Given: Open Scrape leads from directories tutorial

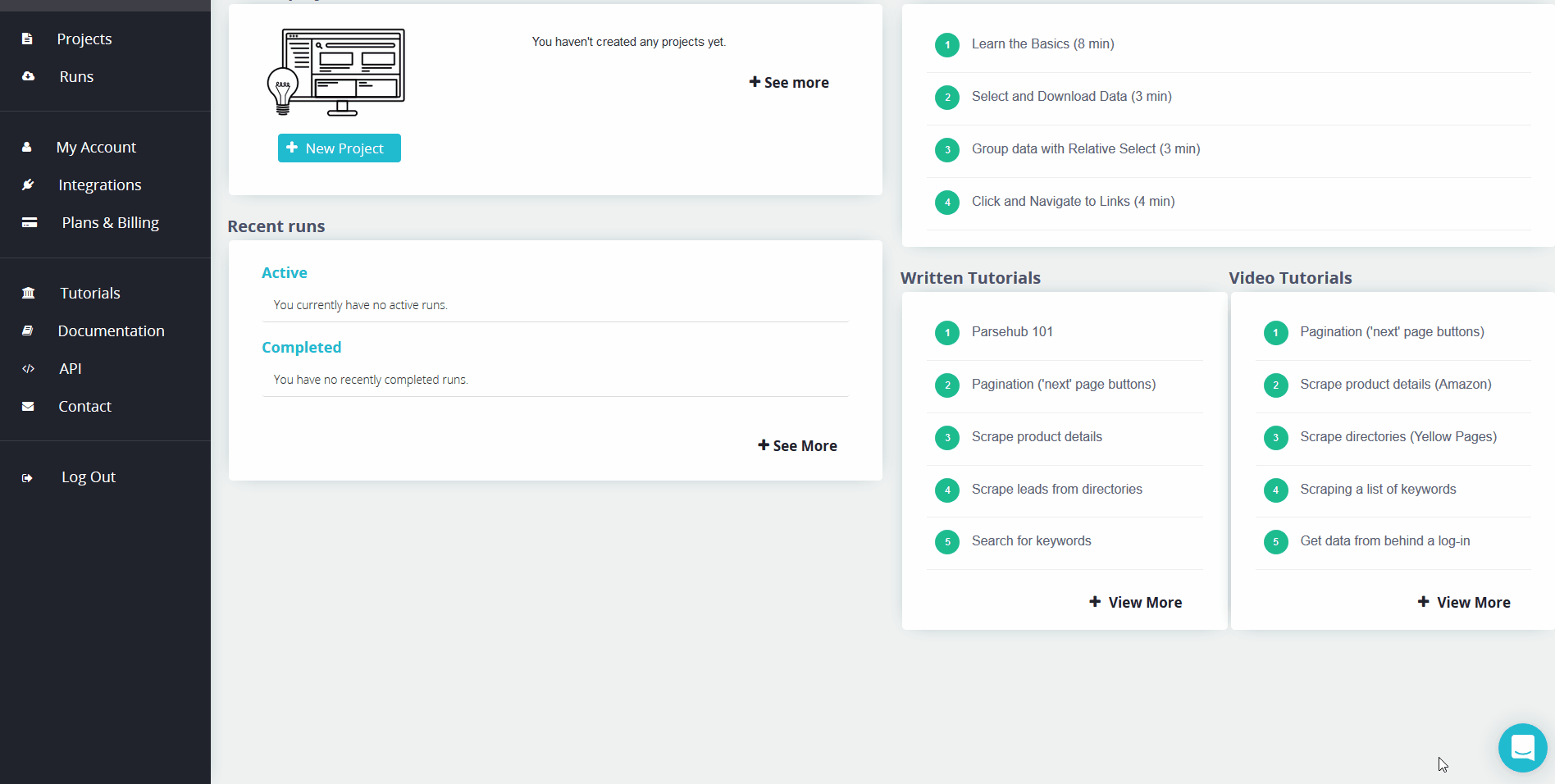Looking at the screenshot, I should coord(1057,489).
